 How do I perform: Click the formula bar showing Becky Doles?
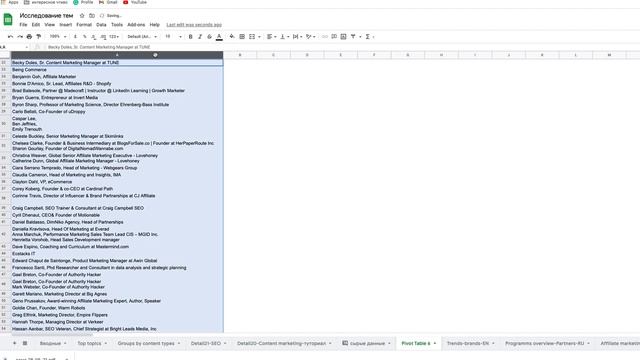coord(99,47)
